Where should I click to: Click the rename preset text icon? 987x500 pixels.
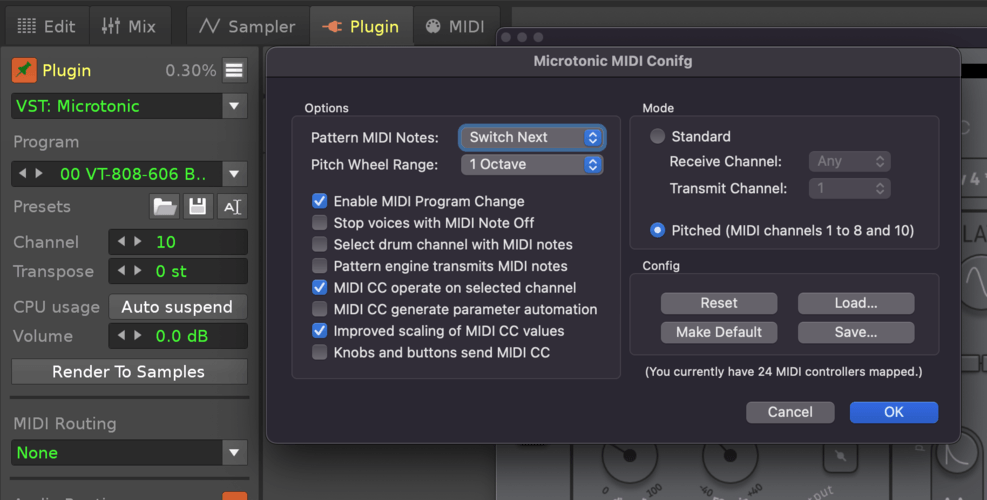tap(231, 207)
